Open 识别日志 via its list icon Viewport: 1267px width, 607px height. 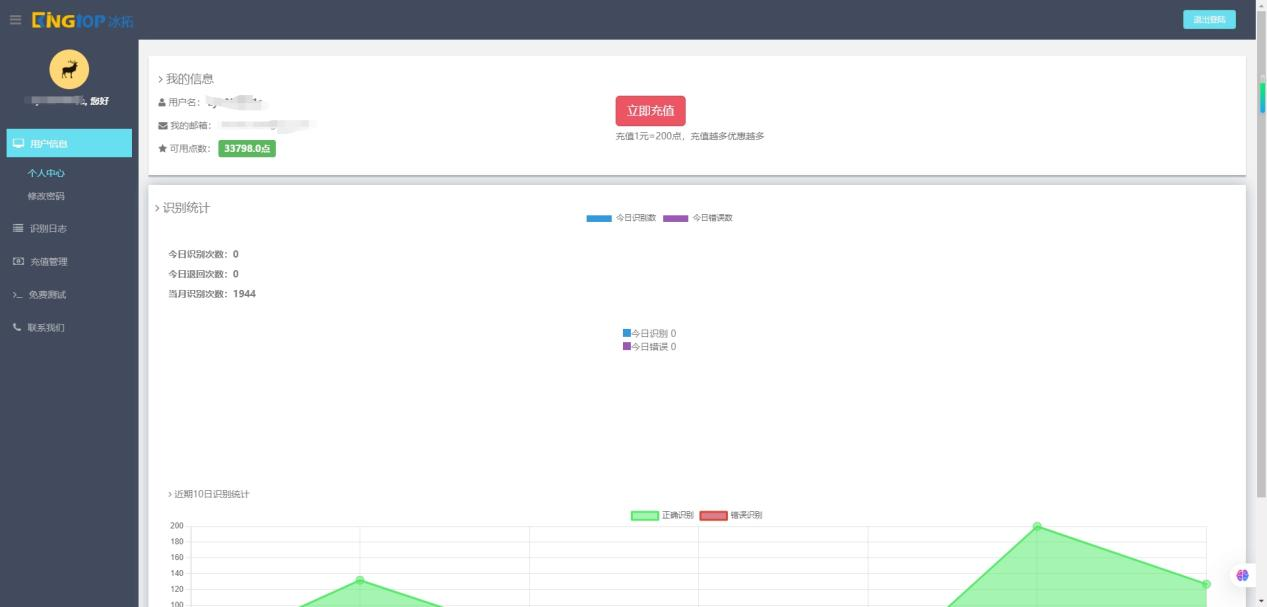[x=17, y=229]
